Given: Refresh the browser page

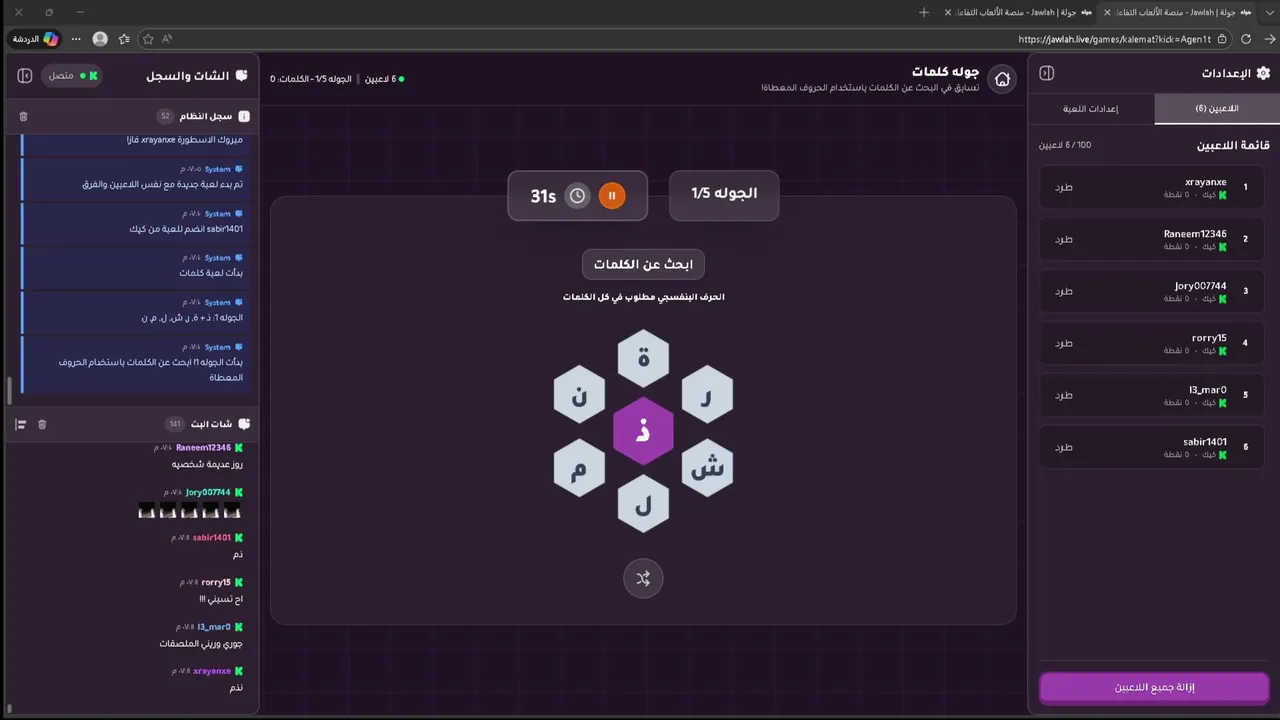Looking at the screenshot, I should pos(1246,39).
